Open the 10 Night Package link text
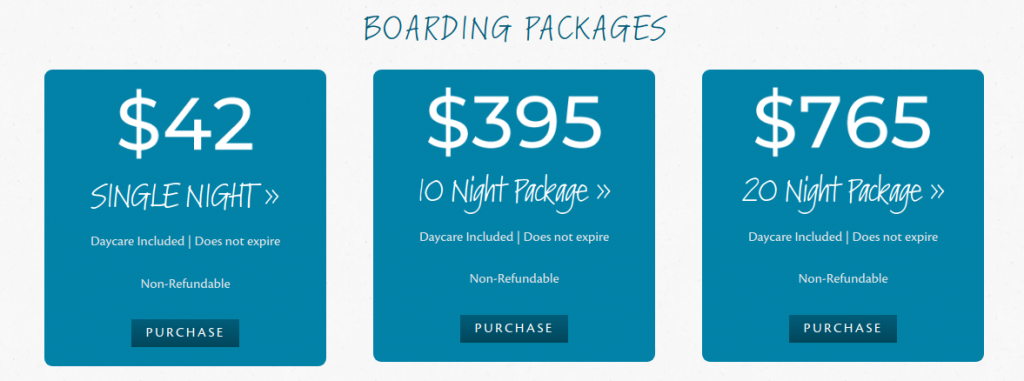 [x=504, y=192]
